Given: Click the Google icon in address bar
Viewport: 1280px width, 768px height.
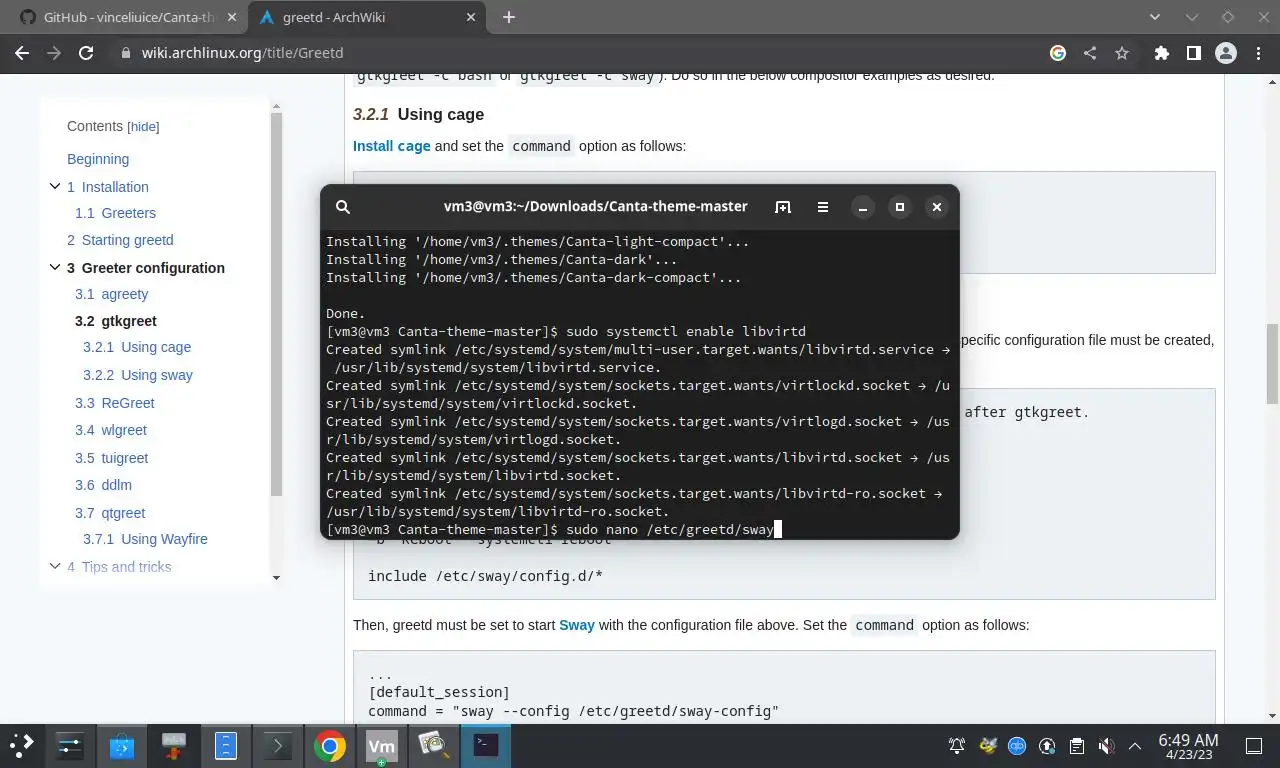Looking at the screenshot, I should (x=1058, y=53).
